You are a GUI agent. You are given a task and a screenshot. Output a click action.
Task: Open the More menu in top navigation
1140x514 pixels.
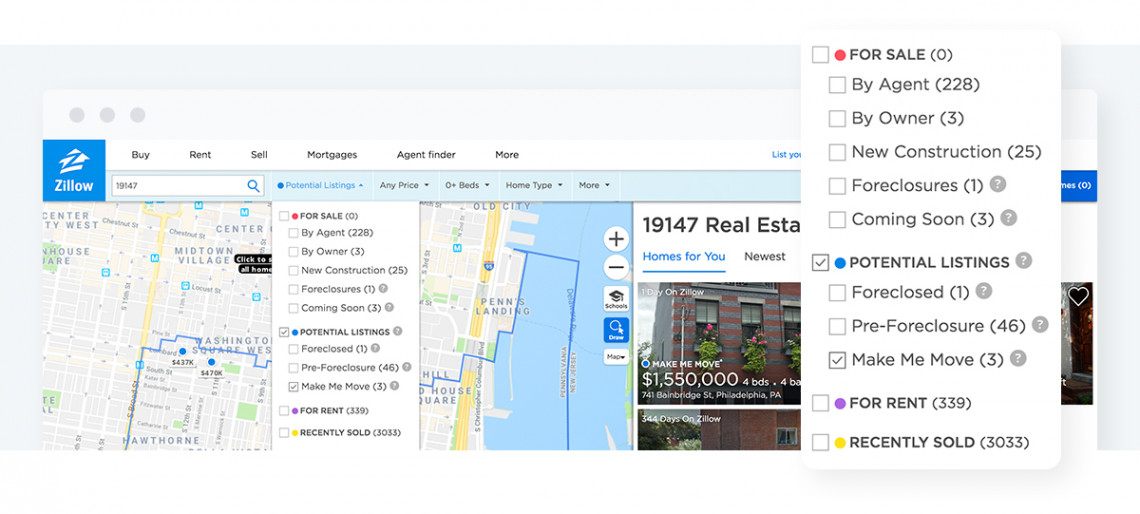[x=507, y=155]
